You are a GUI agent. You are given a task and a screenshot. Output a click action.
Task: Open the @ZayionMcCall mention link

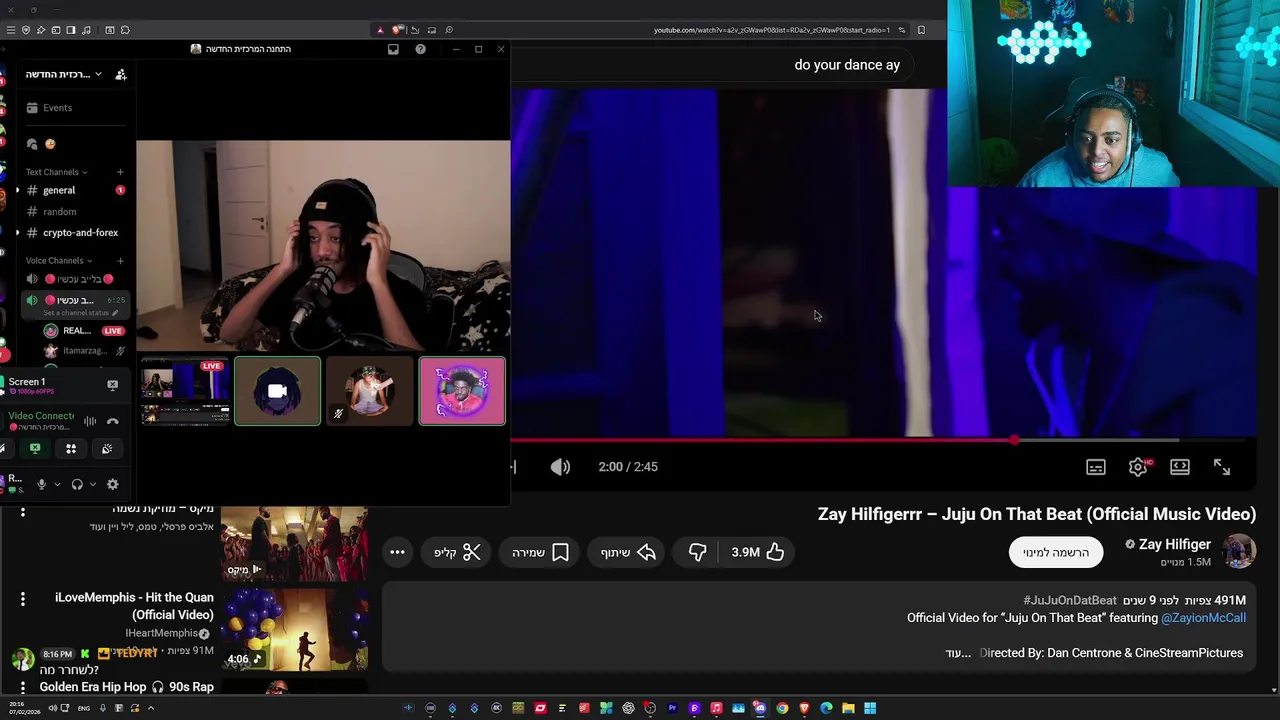tap(1203, 618)
